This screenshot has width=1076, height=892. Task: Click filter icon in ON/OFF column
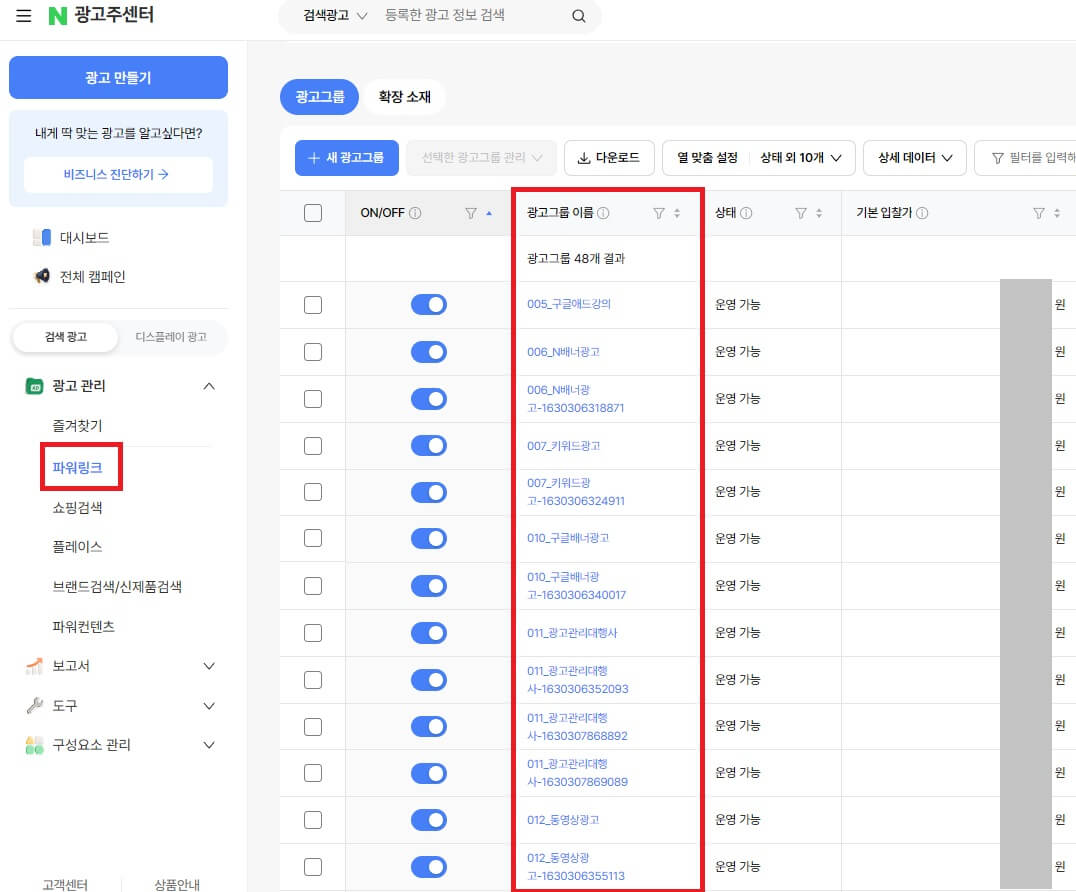(471, 213)
